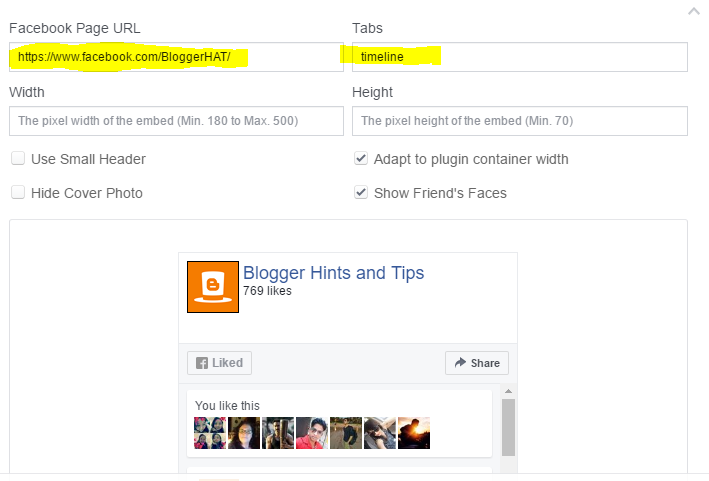This screenshot has height=481, width=709.
Task: Click the Share button in preview
Action: click(477, 363)
